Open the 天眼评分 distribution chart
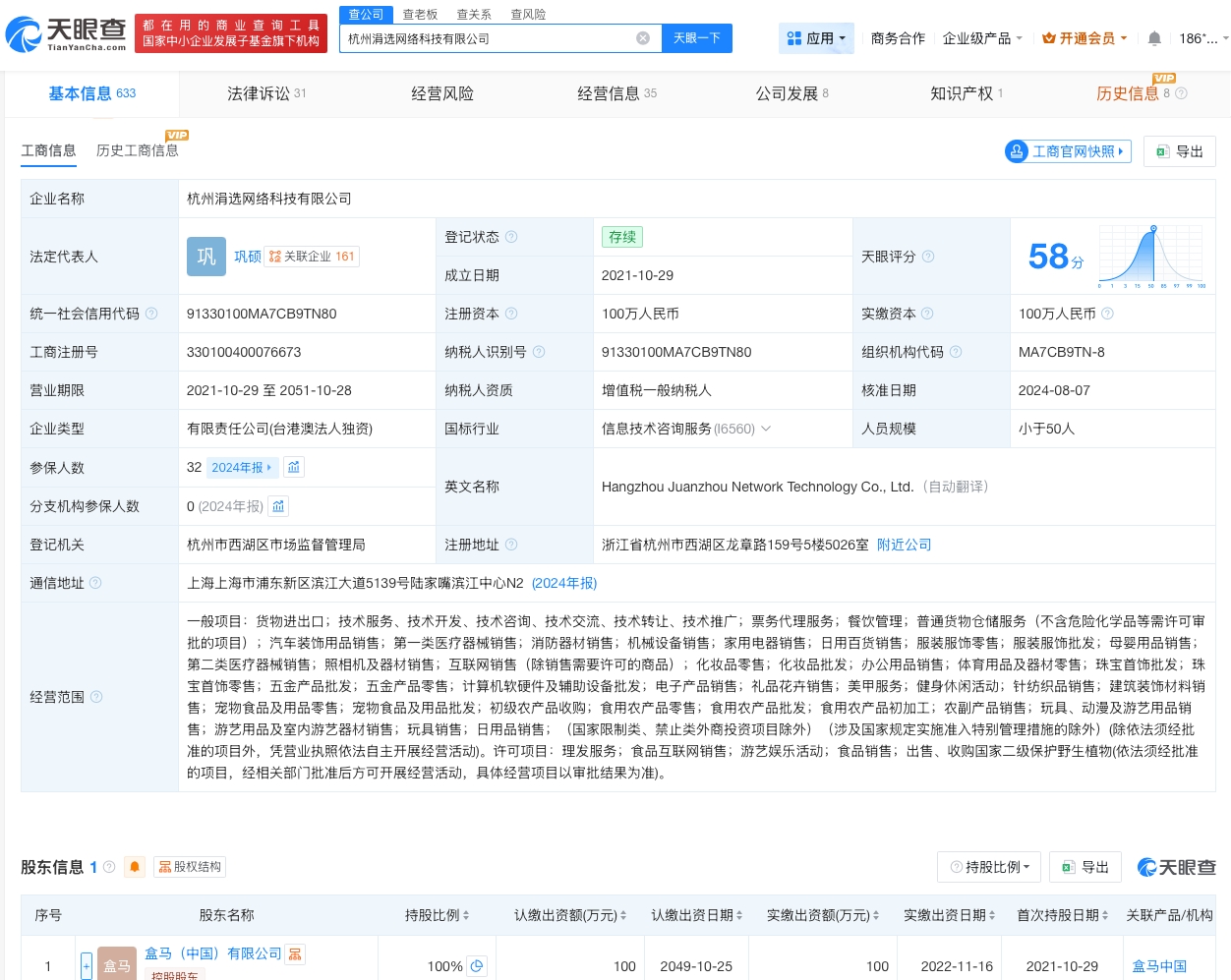This screenshot has width=1231, height=980. (x=1153, y=257)
